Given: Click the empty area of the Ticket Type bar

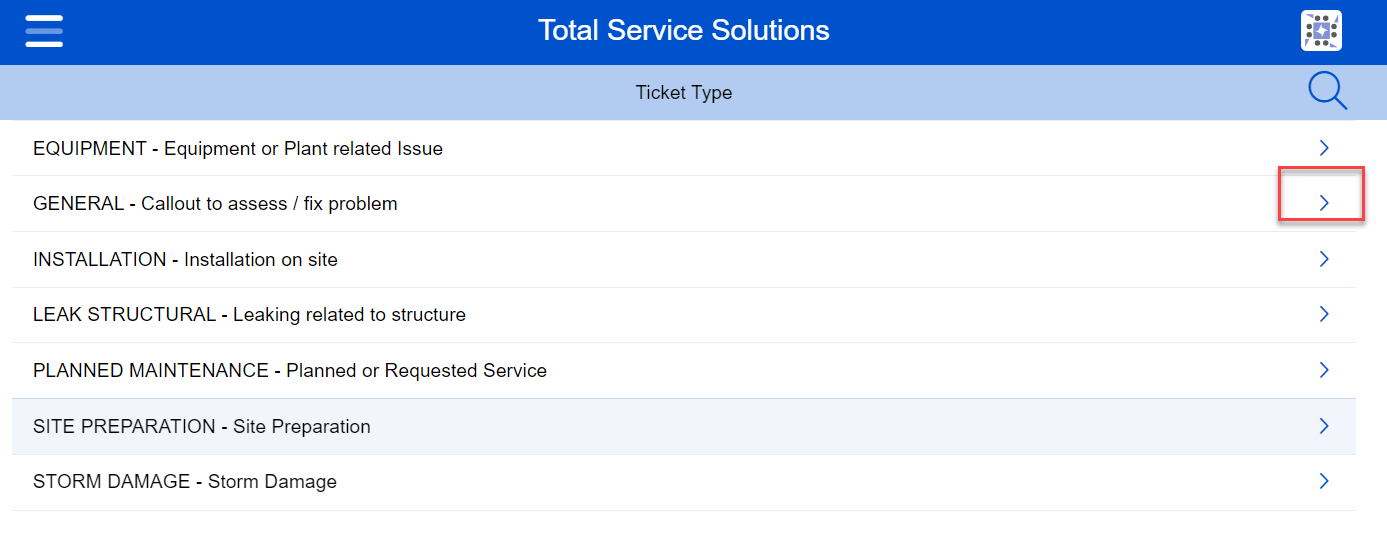Looking at the screenshot, I should (x=300, y=93).
